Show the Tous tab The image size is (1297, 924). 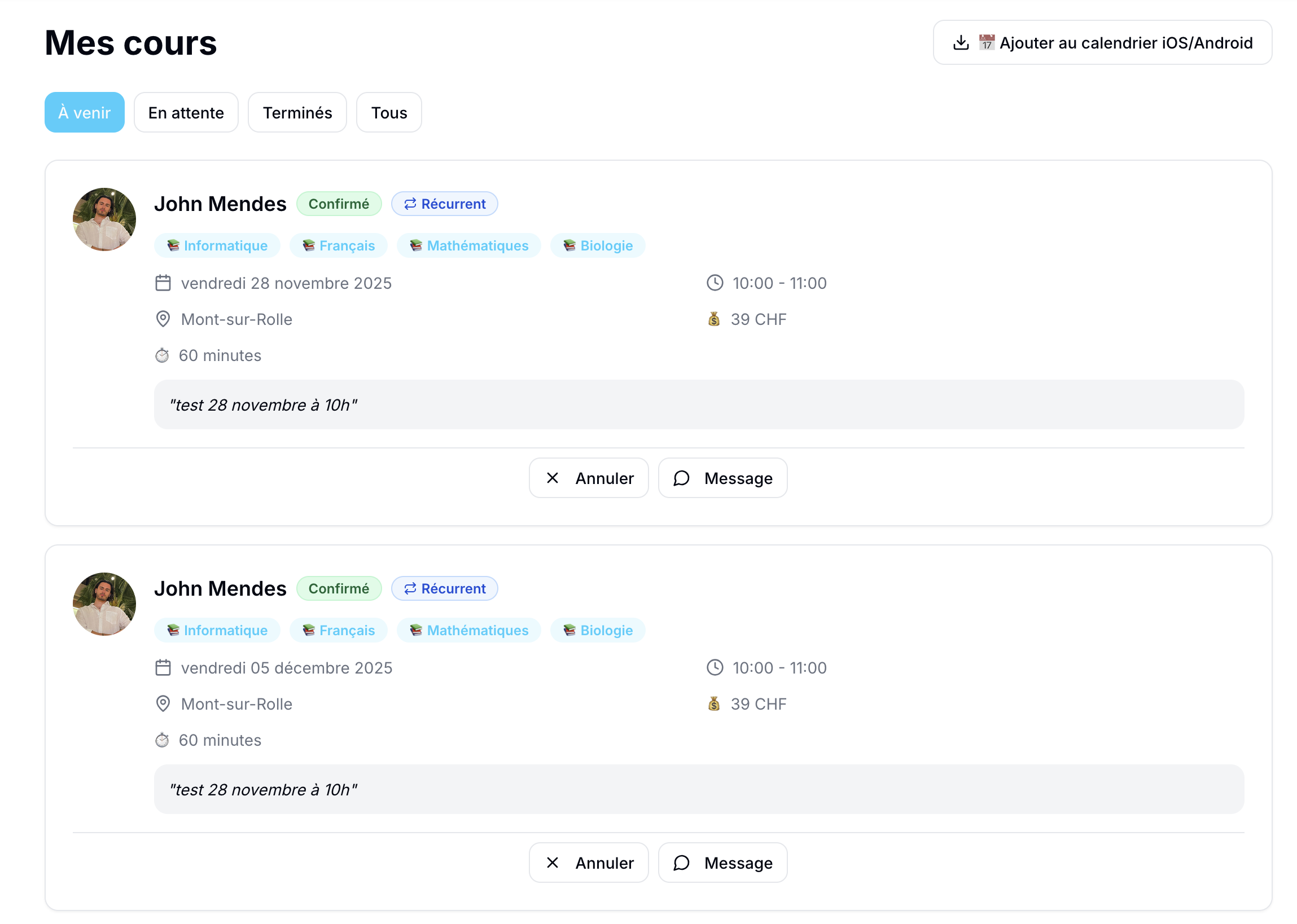pyautogui.click(x=389, y=113)
